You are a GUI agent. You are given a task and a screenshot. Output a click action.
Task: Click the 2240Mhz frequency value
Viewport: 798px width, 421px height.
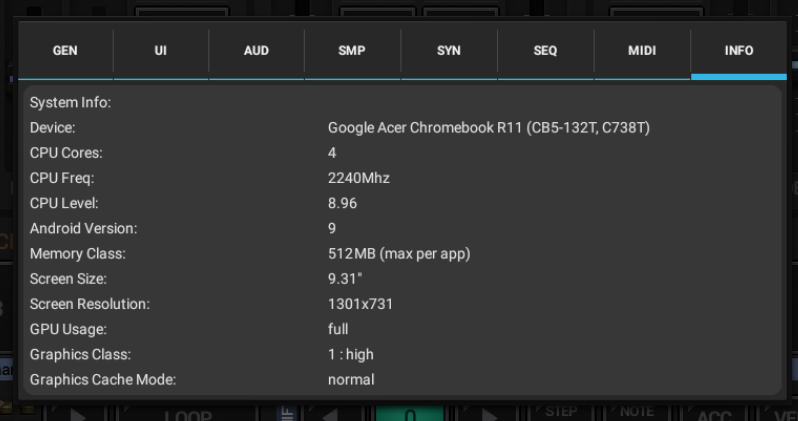[359, 178]
